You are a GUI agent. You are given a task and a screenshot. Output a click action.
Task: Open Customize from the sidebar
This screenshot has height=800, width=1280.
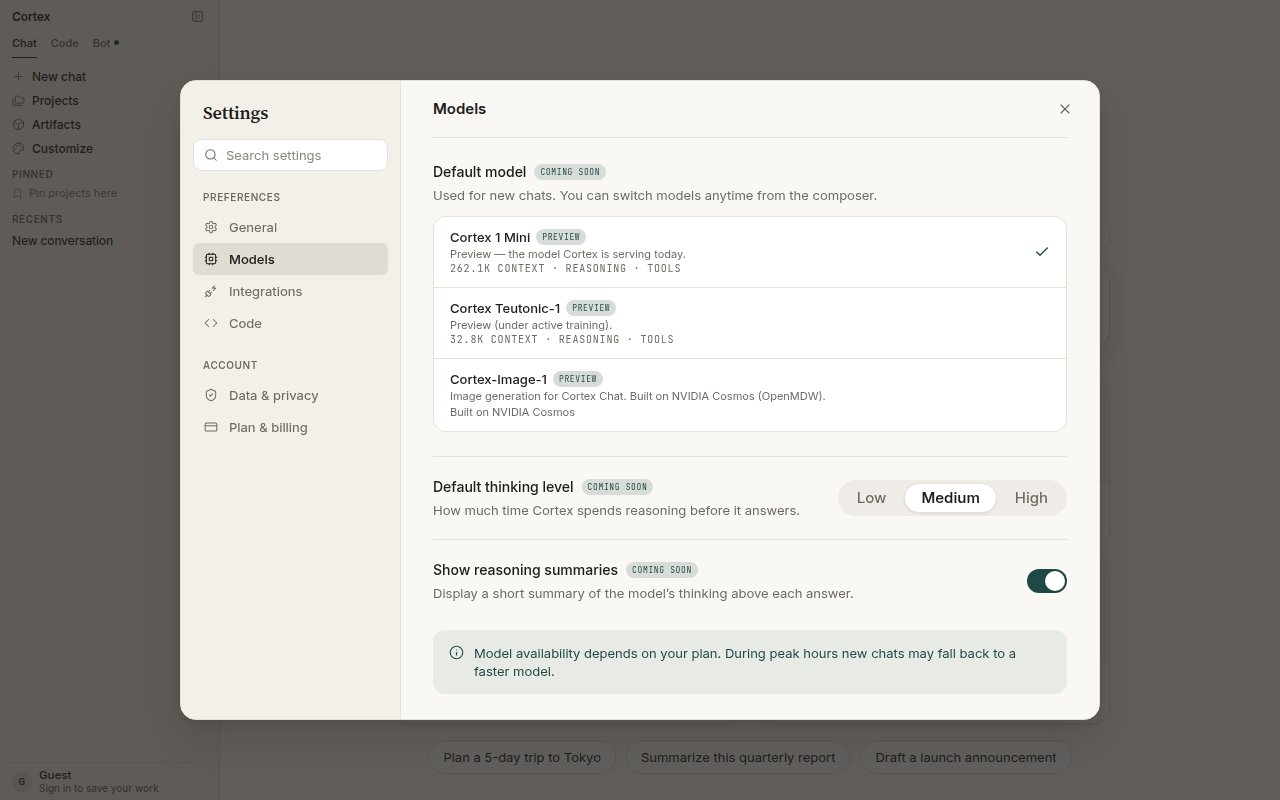[108, 148]
